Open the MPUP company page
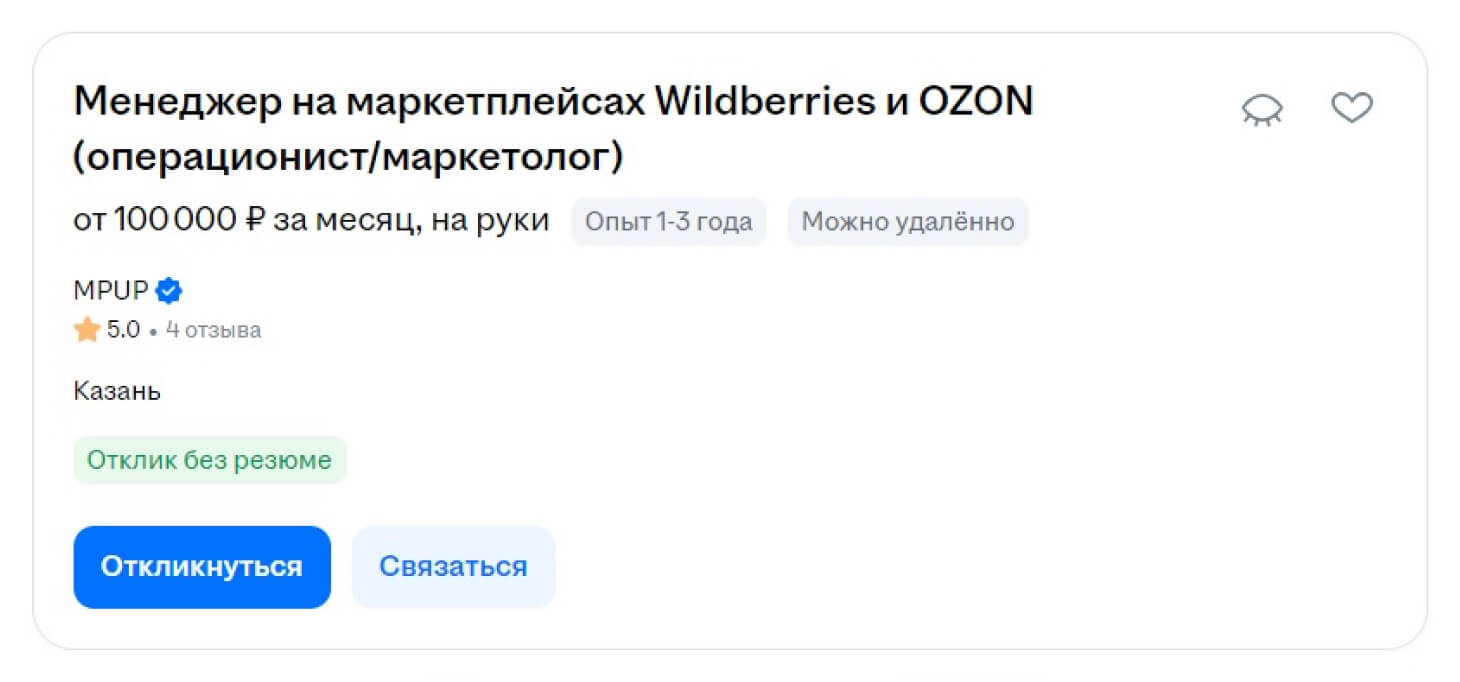Screen dimensions: 1460x682 click(x=111, y=291)
